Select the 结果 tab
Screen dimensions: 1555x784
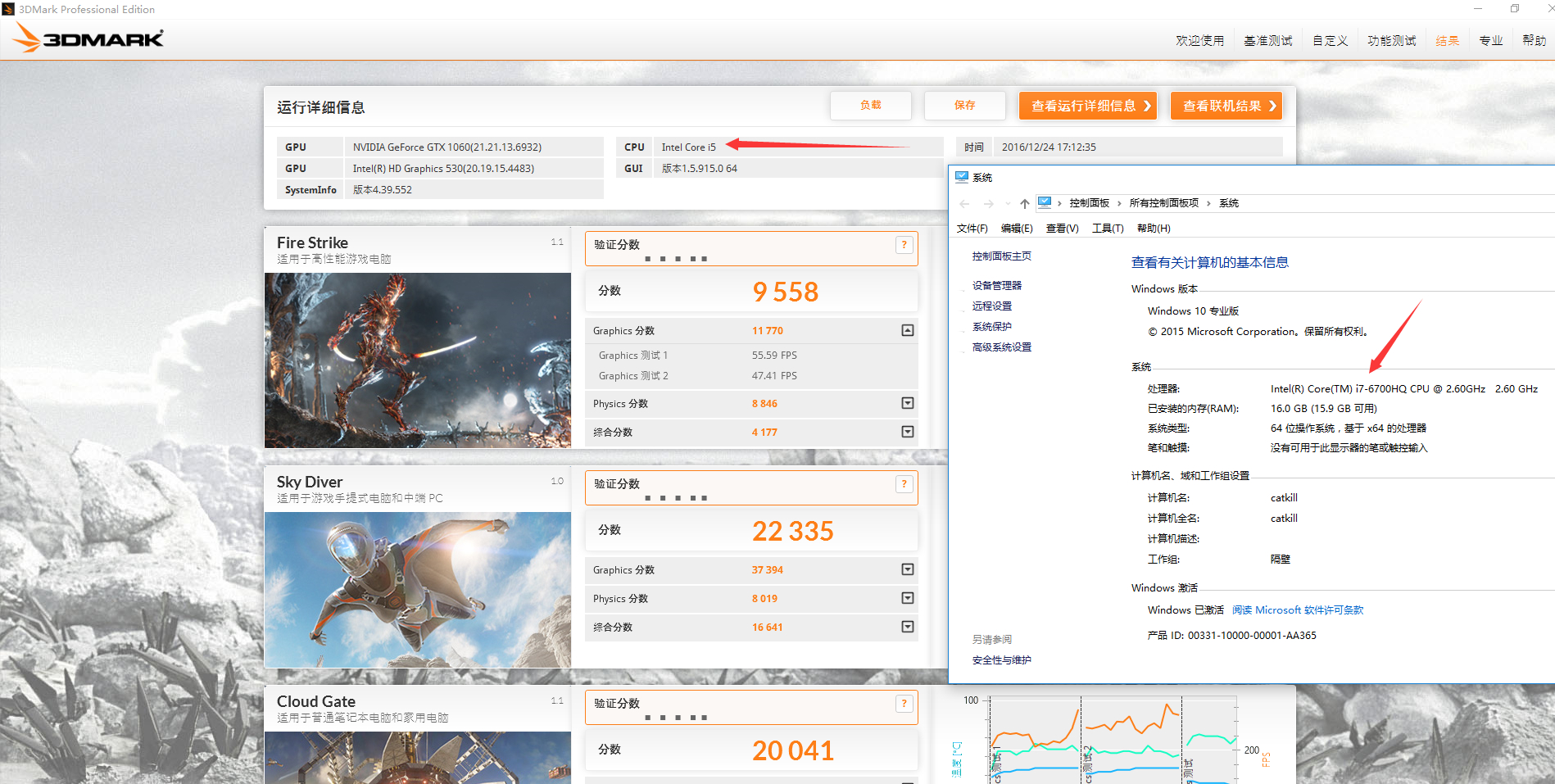click(x=1448, y=40)
